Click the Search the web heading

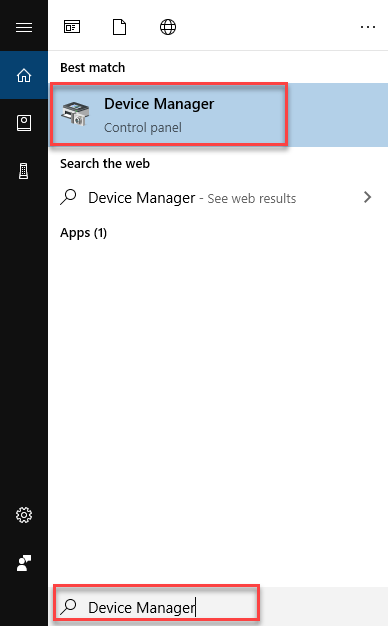tap(105, 163)
